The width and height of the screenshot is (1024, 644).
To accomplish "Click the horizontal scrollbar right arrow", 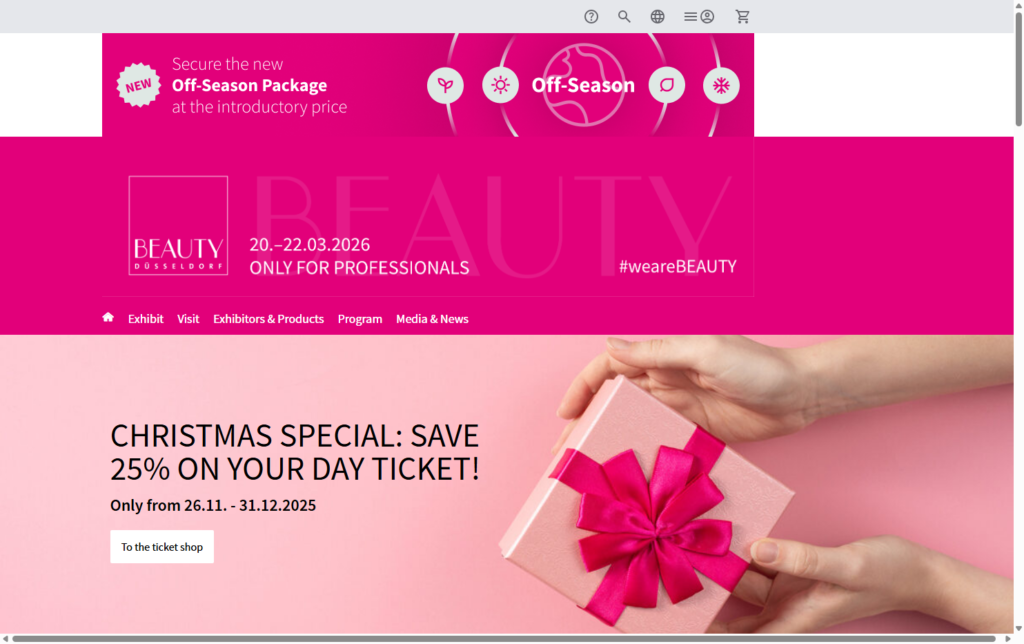I will [x=1008, y=638].
